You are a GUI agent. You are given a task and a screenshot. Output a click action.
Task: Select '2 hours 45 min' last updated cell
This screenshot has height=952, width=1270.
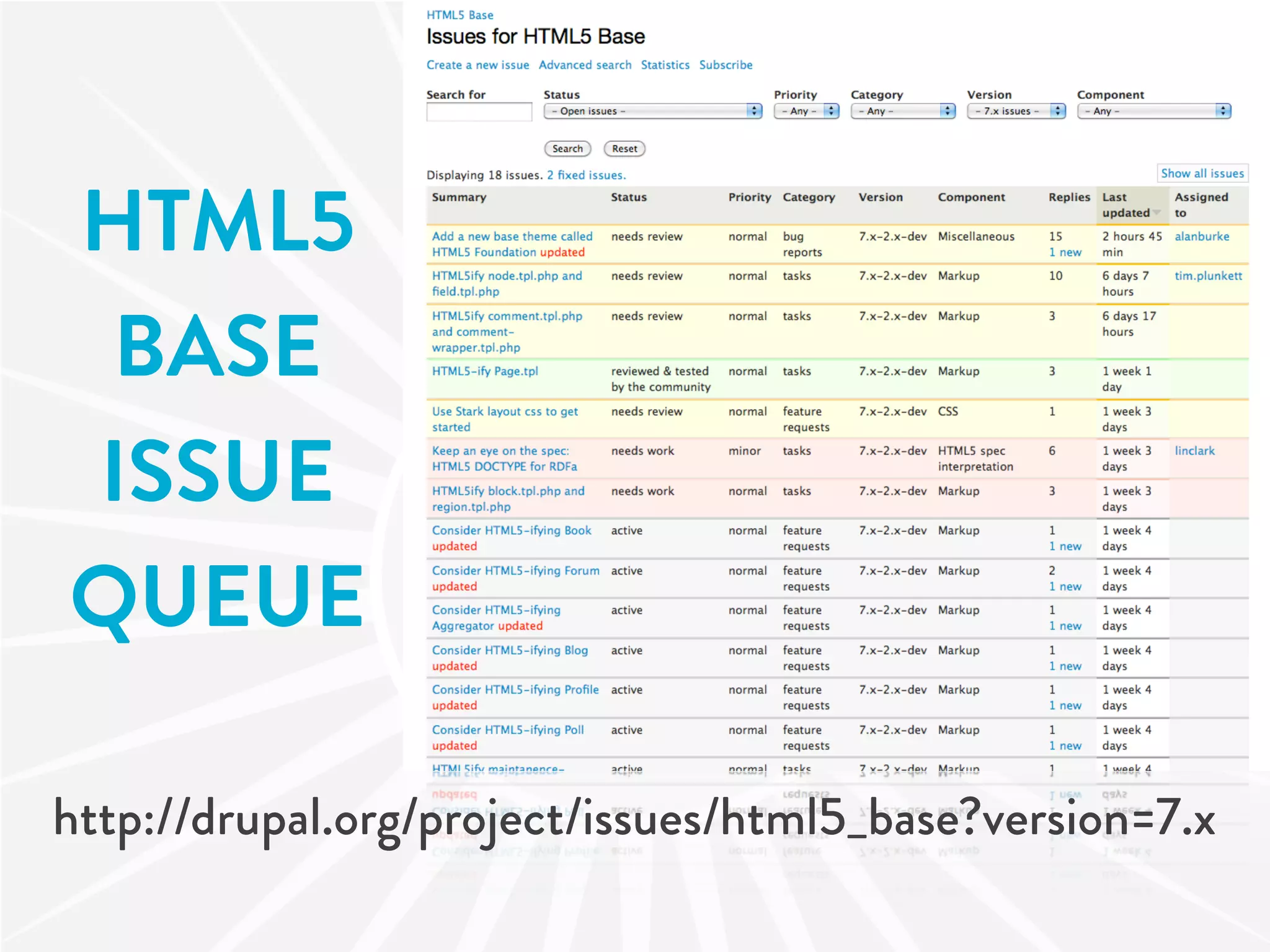click(x=1132, y=244)
